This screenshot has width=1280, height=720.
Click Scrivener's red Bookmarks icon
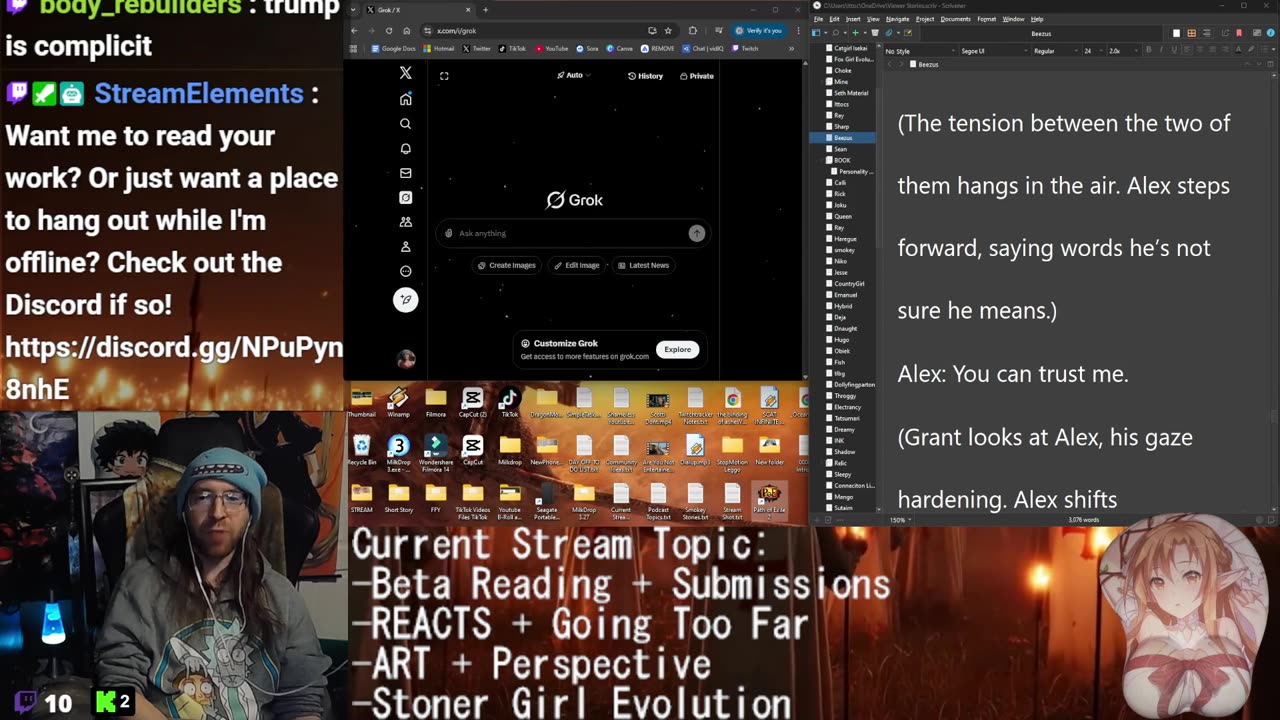pos(1239,33)
